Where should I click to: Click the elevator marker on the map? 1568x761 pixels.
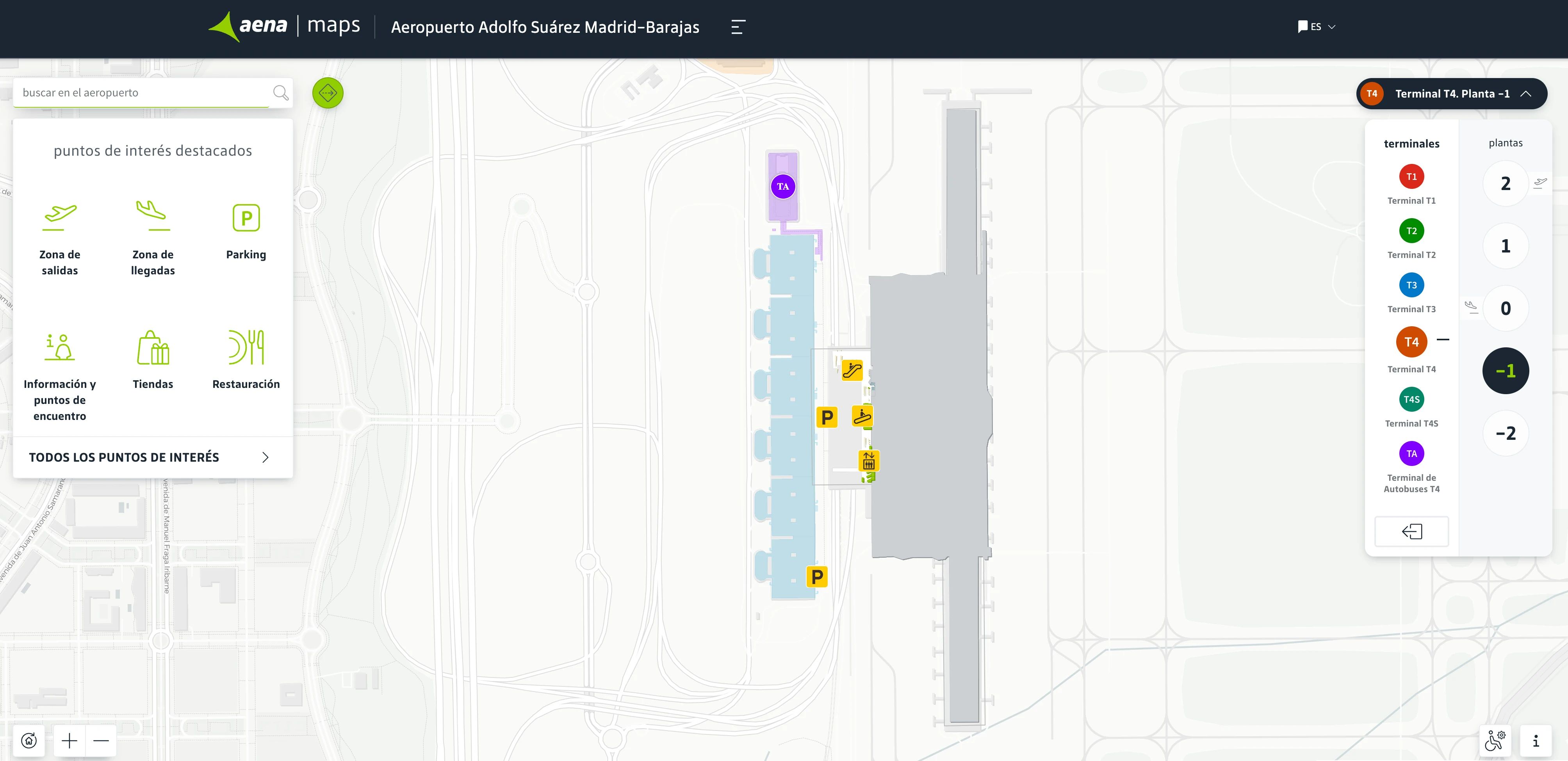pyautogui.click(x=869, y=461)
